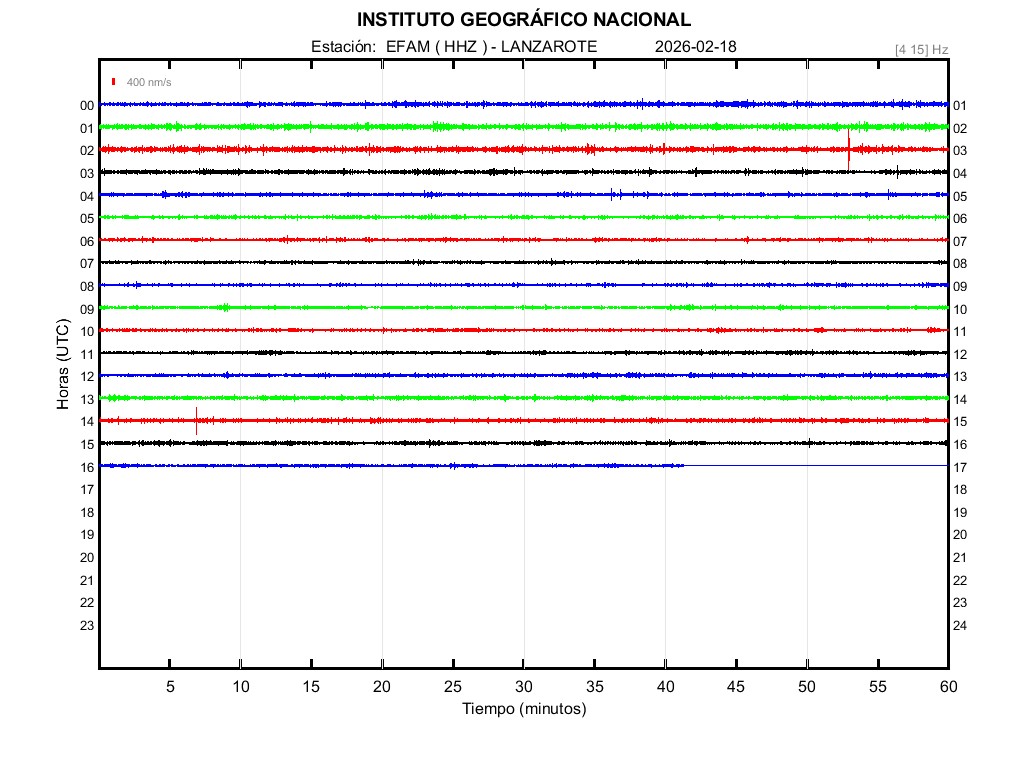Image resolution: width=1024 pixels, height=768 pixels.
Task: Click the Tiempo (minutos) axis label
Action: [523, 709]
